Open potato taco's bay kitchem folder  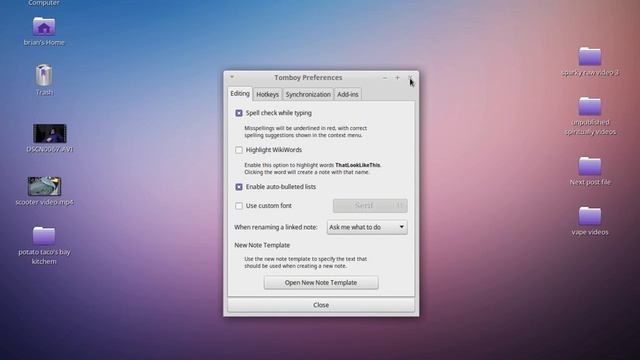44,236
